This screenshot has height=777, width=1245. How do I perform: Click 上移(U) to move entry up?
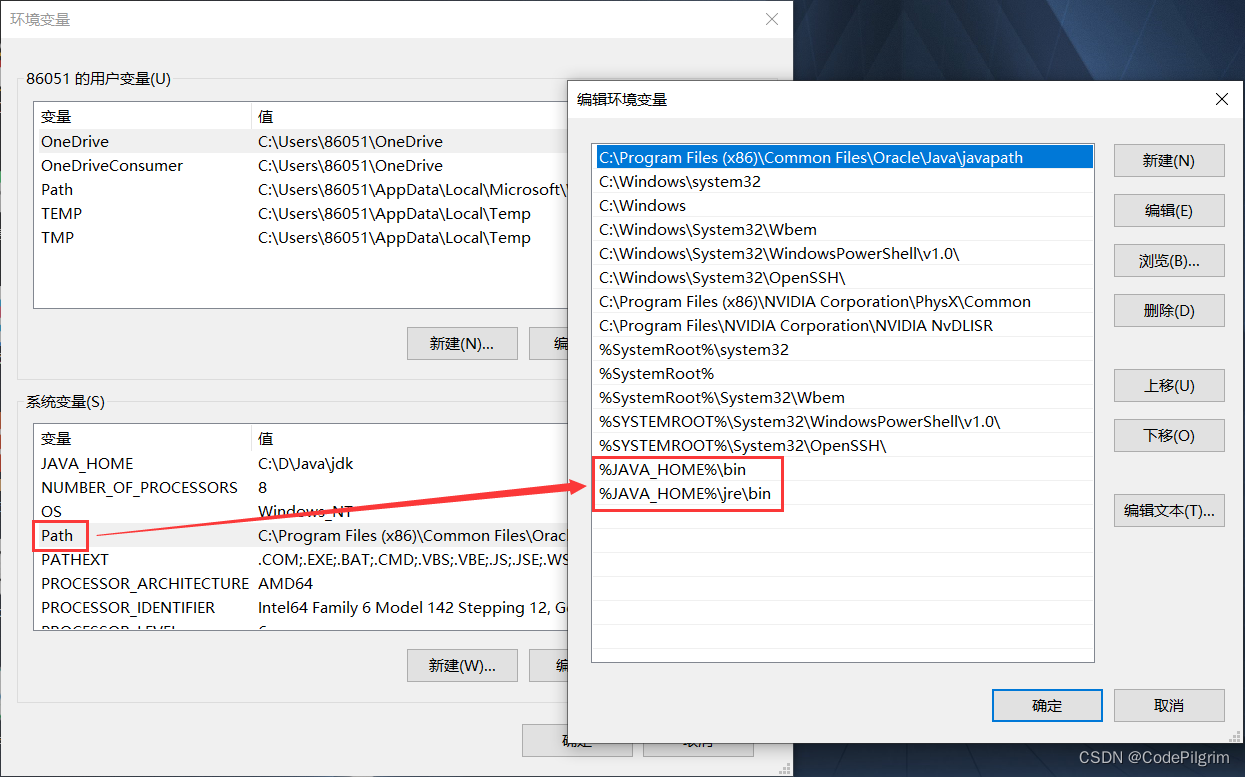click(x=1168, y=385)
